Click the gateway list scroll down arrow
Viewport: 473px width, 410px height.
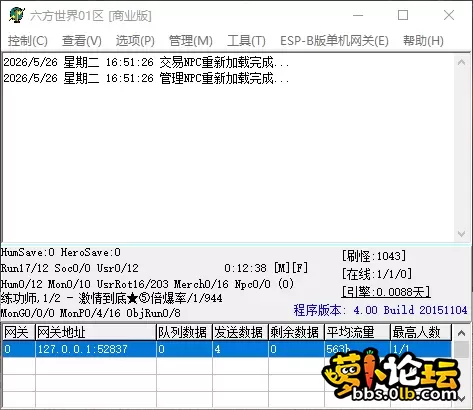461,399
